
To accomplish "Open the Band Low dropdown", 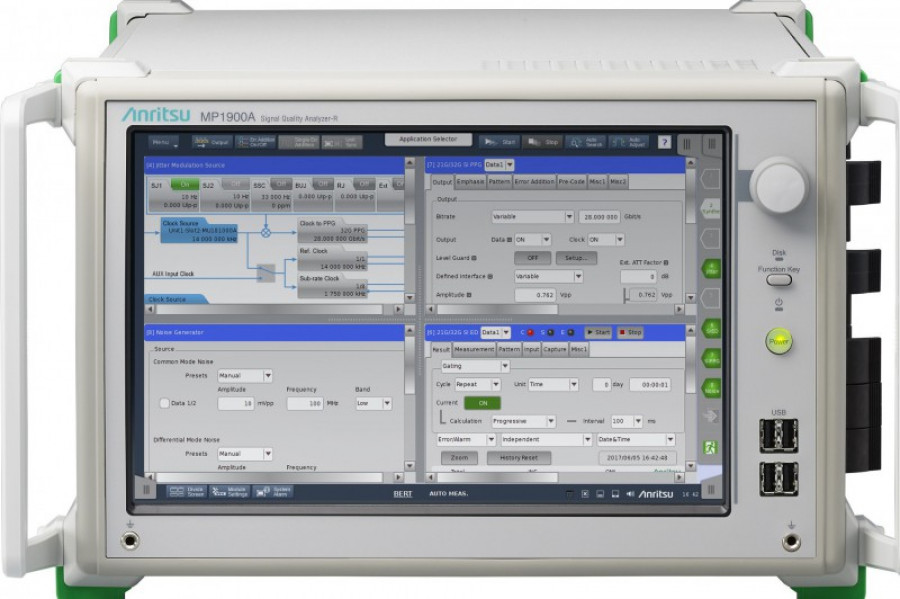I will click(373, 403).
